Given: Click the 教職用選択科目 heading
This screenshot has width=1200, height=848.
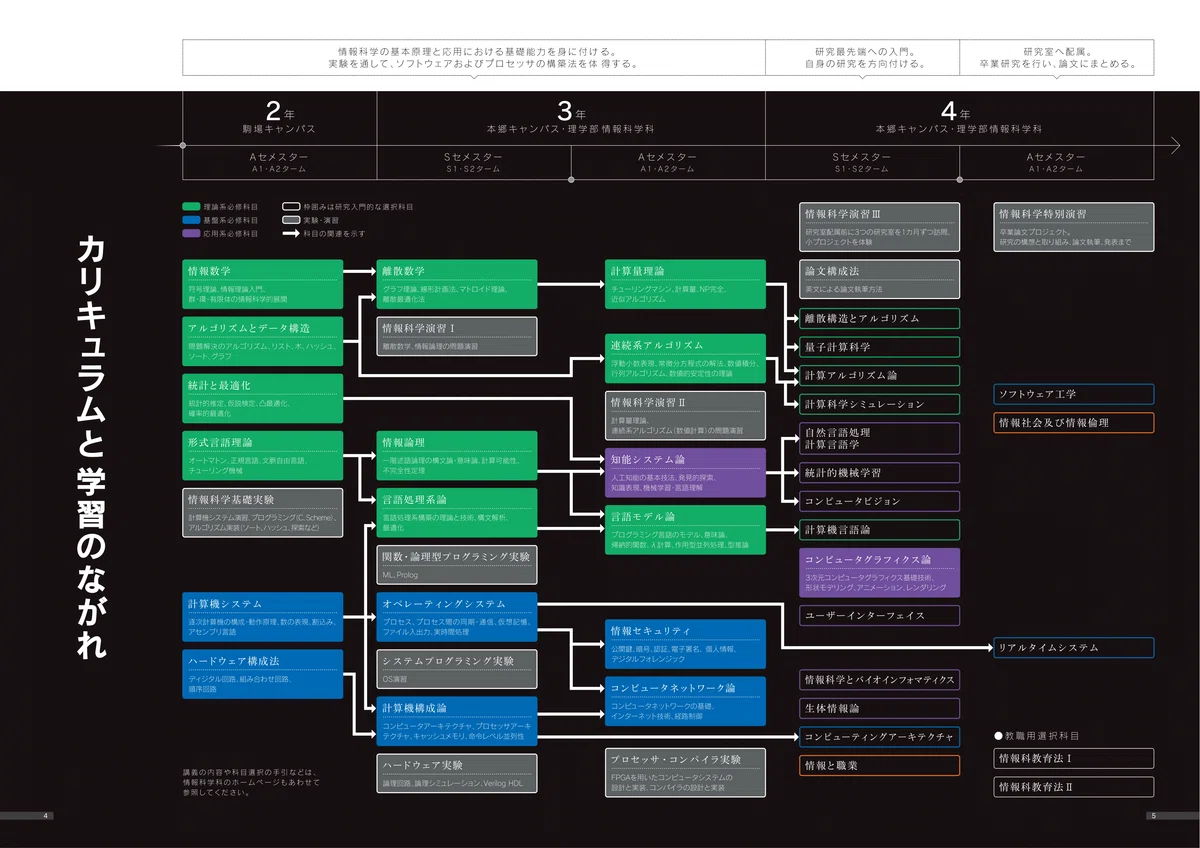Looking at the screenshot, I should click(x=1037, y=735).
